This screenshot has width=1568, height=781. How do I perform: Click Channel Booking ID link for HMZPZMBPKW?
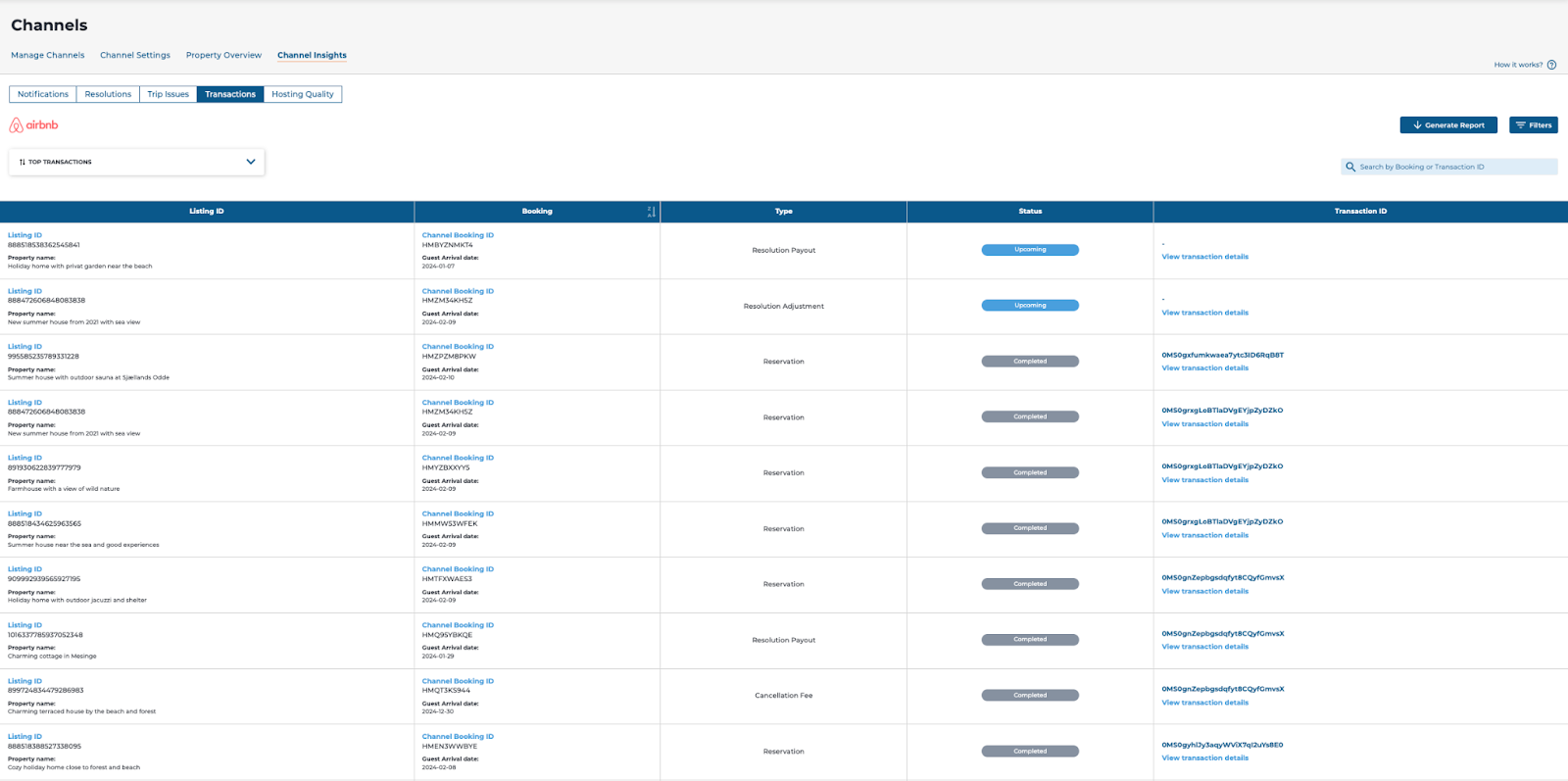(x=458, y=347)
